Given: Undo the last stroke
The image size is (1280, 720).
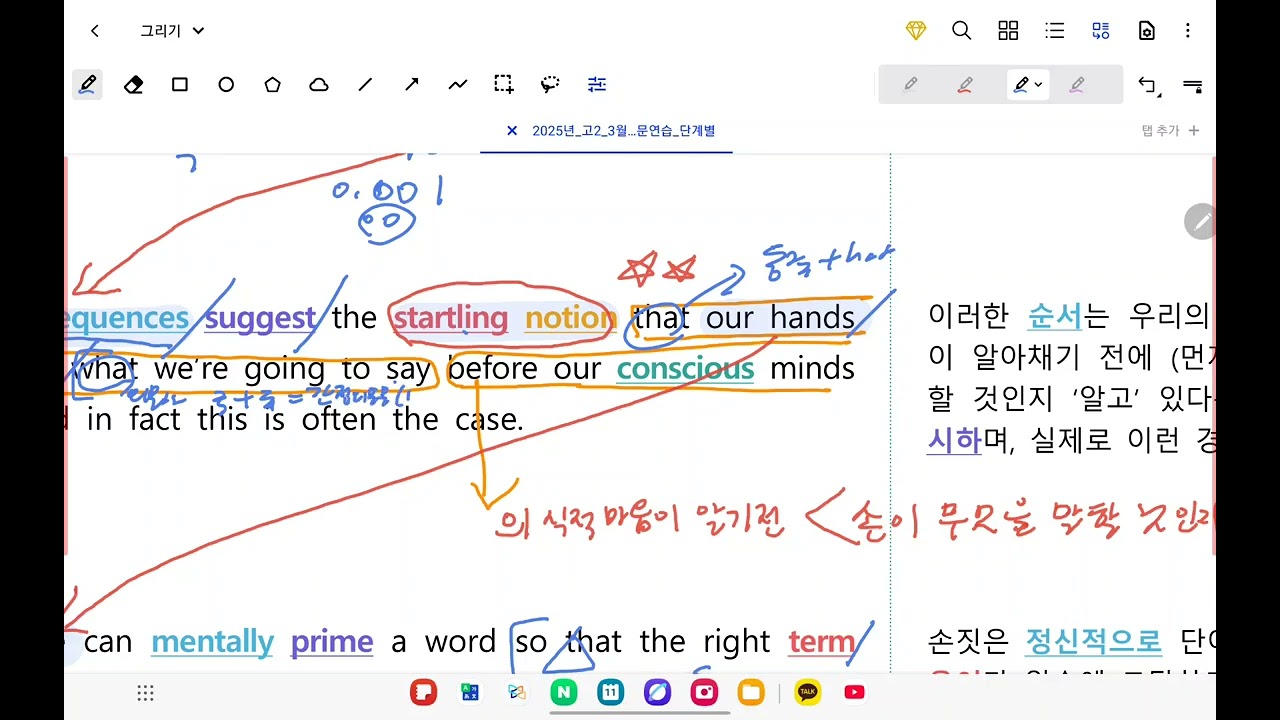Looking at the screenshot, I should coord(1149,86).
